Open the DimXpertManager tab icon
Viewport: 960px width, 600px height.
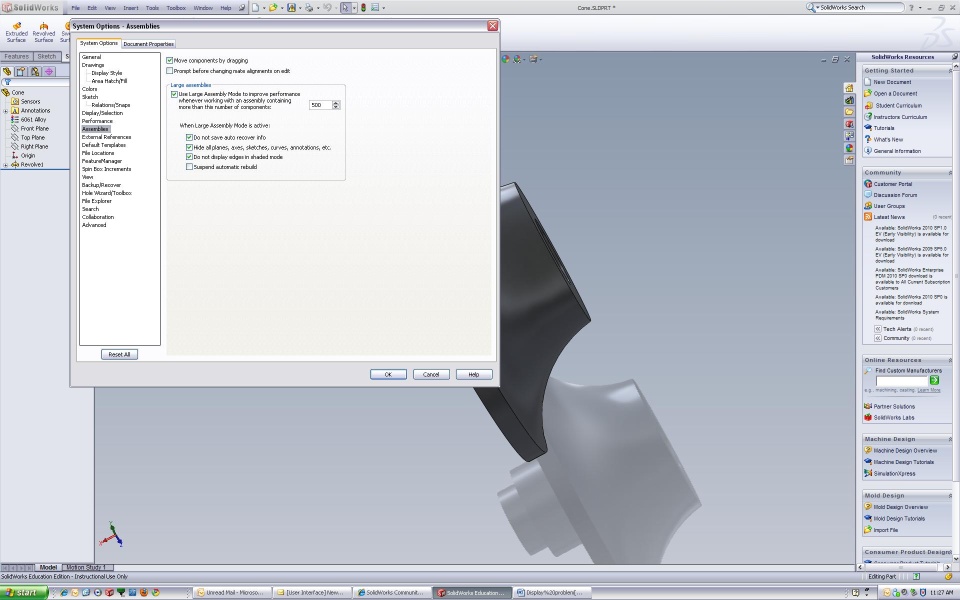50,72
